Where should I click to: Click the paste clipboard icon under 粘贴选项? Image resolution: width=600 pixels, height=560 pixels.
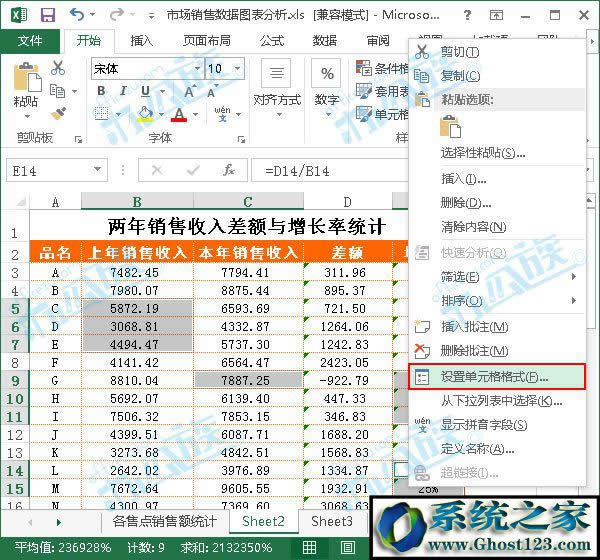pos(451,127)
